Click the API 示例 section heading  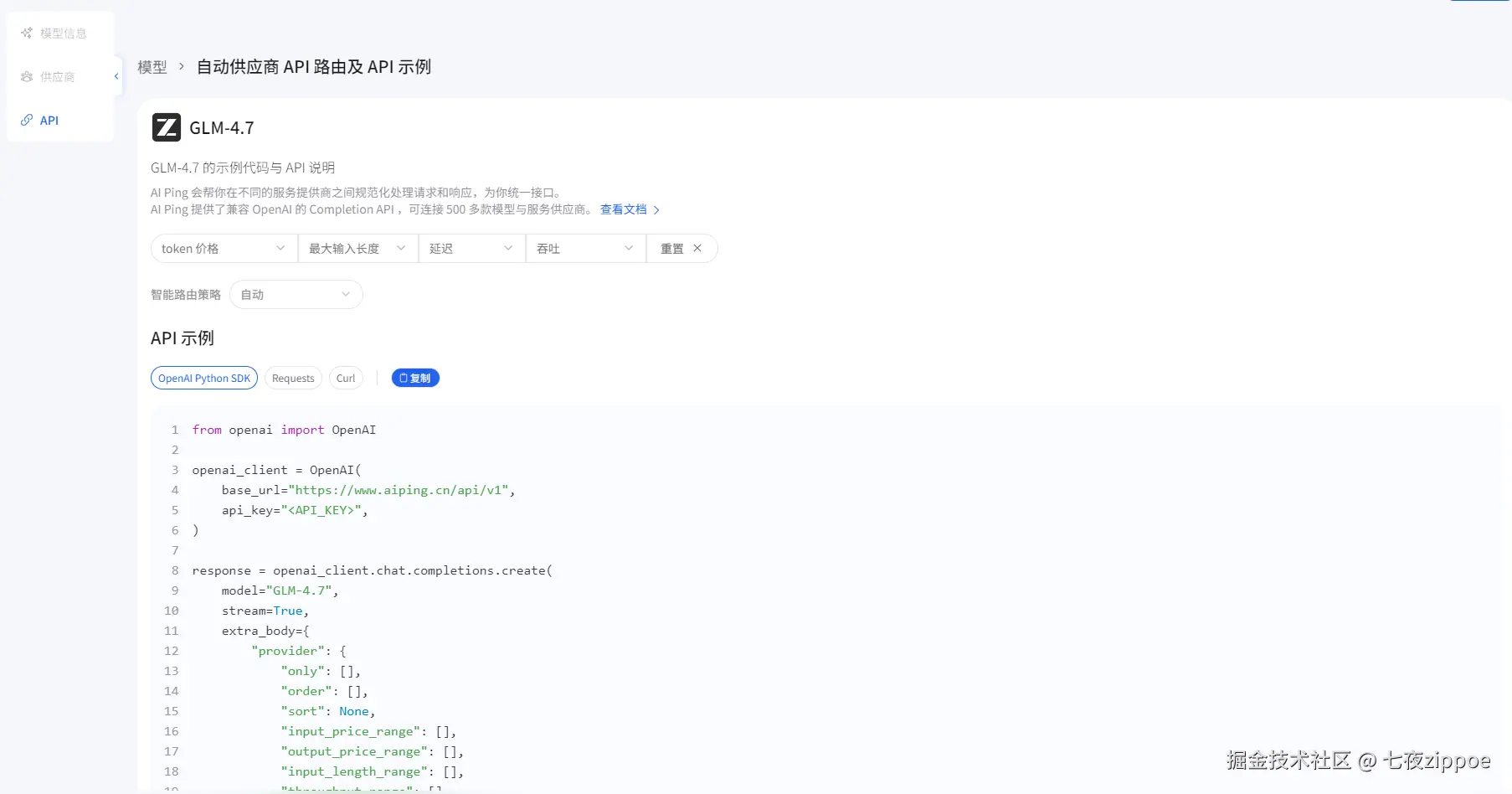183,338
